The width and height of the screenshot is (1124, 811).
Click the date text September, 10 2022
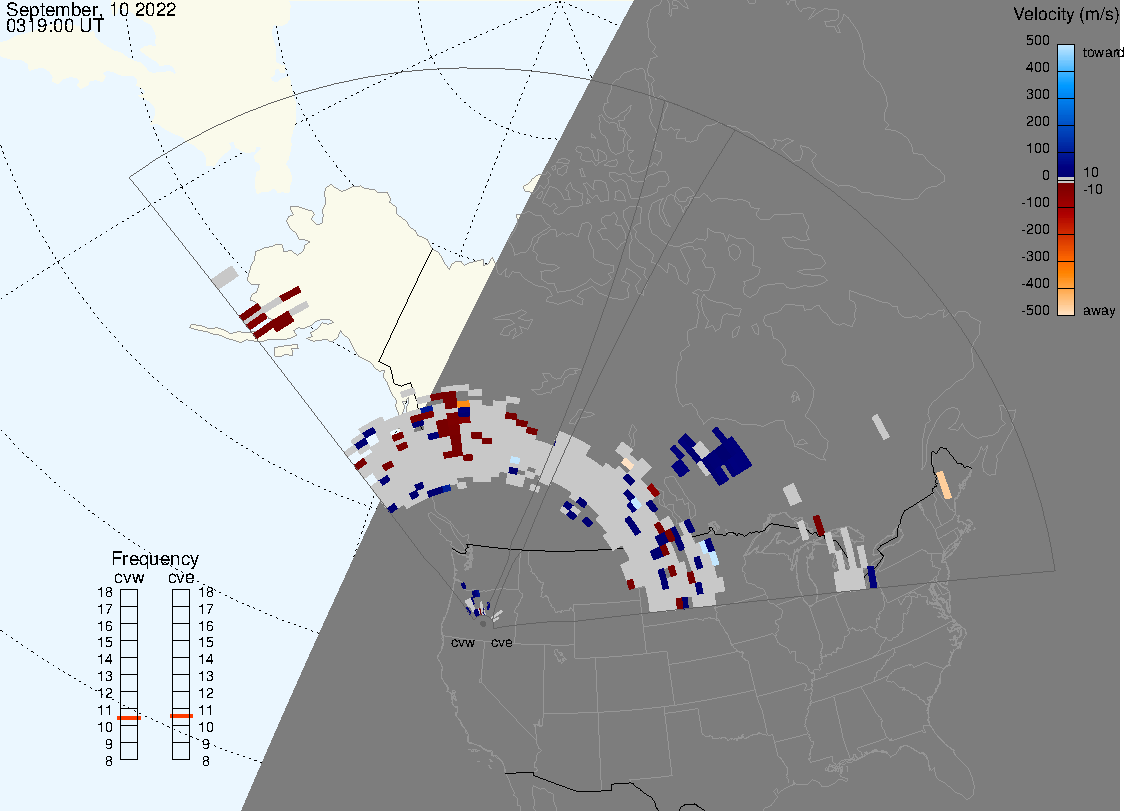click(91, 9)
